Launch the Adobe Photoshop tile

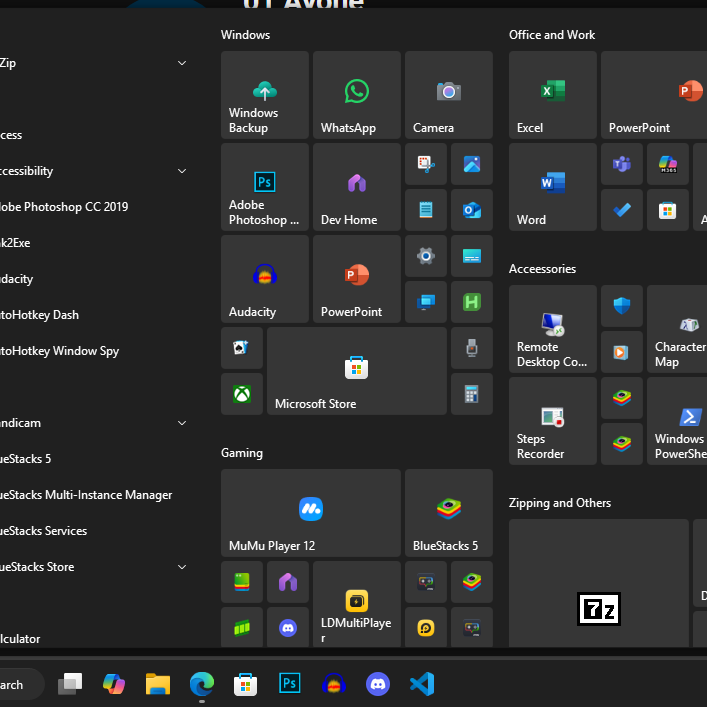[x=265, y=187]
